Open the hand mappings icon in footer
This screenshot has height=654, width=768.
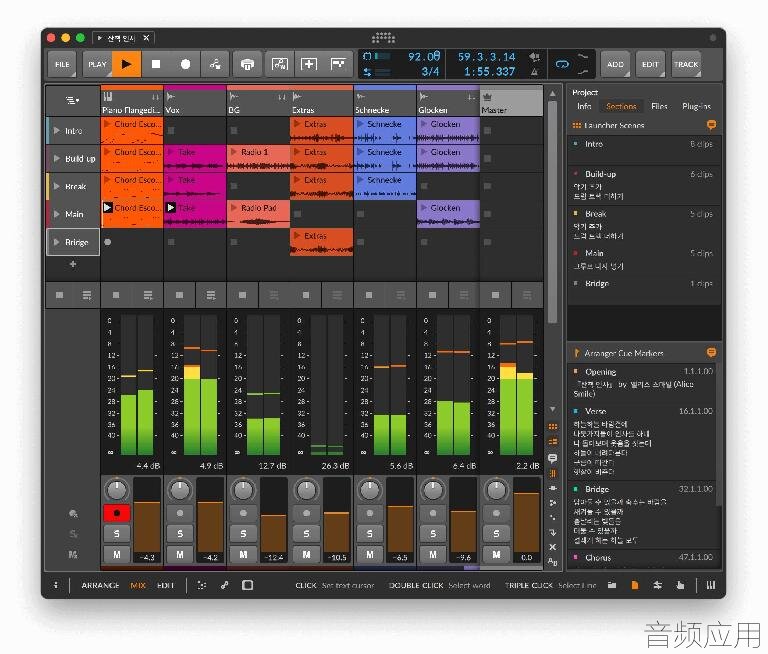[x=680, y=585]
